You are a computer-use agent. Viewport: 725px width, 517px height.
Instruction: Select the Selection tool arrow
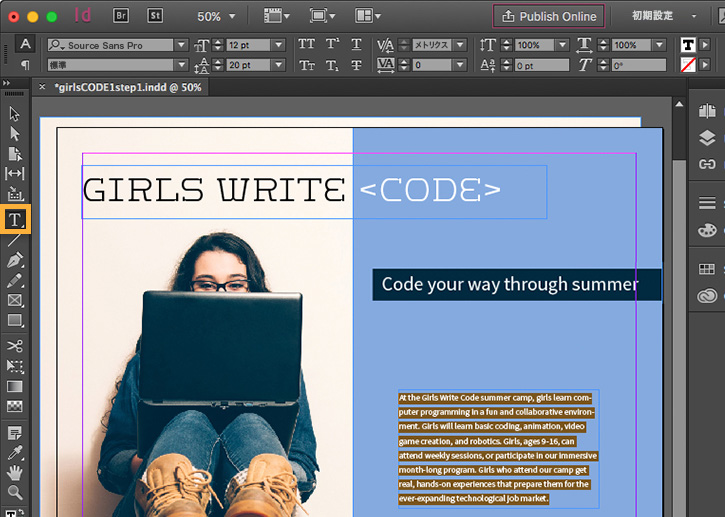point(14,114)
